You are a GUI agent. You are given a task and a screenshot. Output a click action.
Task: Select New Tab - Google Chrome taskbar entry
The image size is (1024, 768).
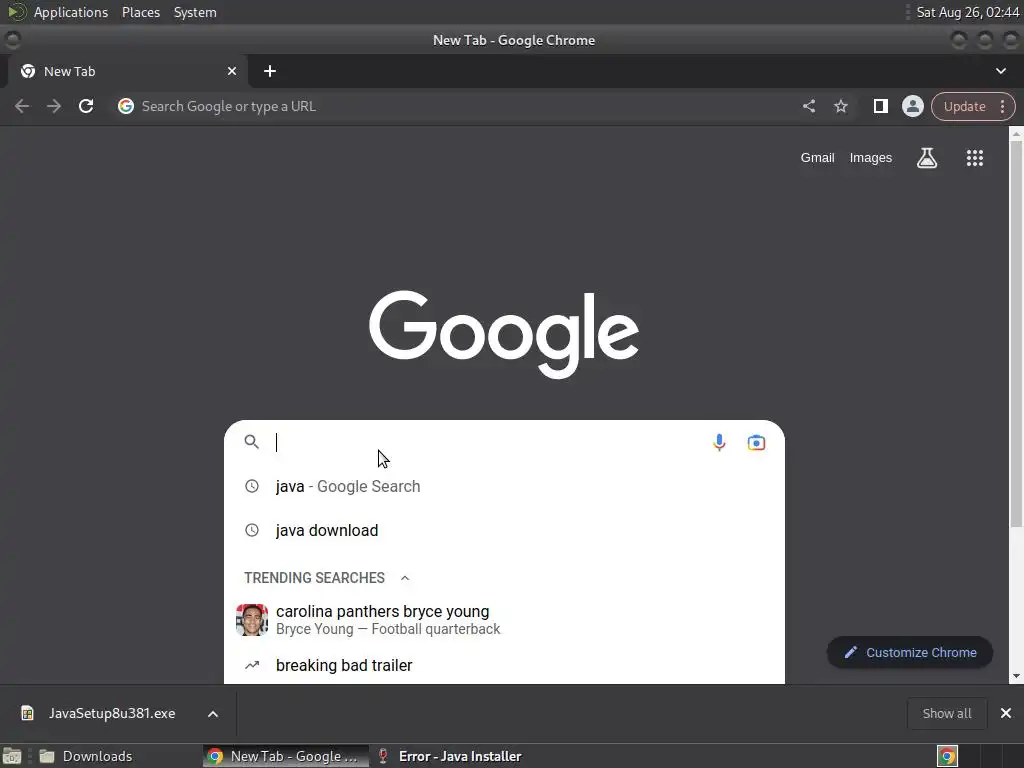(285, 756)
